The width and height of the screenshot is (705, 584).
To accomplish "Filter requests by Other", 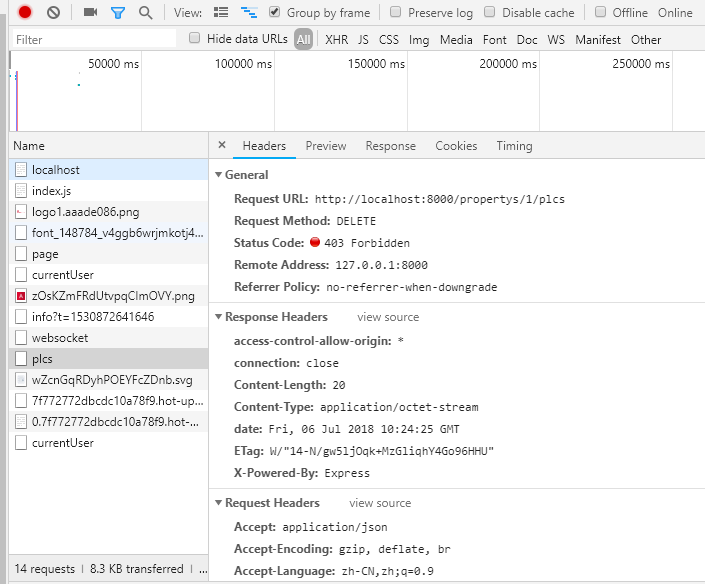I will click(646, 40).
